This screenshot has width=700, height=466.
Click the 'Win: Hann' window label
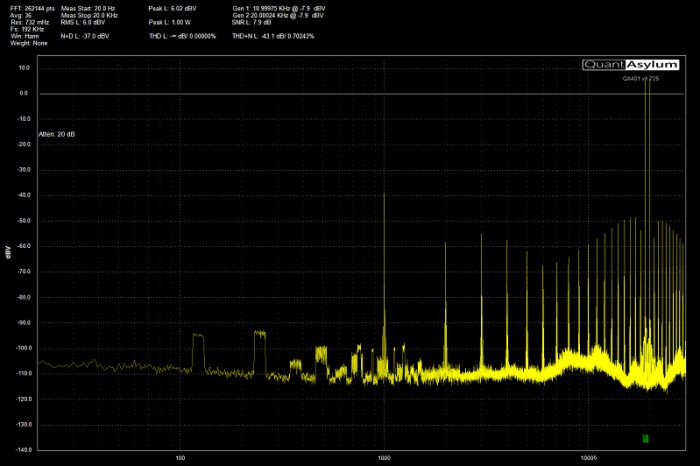(25, 36)
